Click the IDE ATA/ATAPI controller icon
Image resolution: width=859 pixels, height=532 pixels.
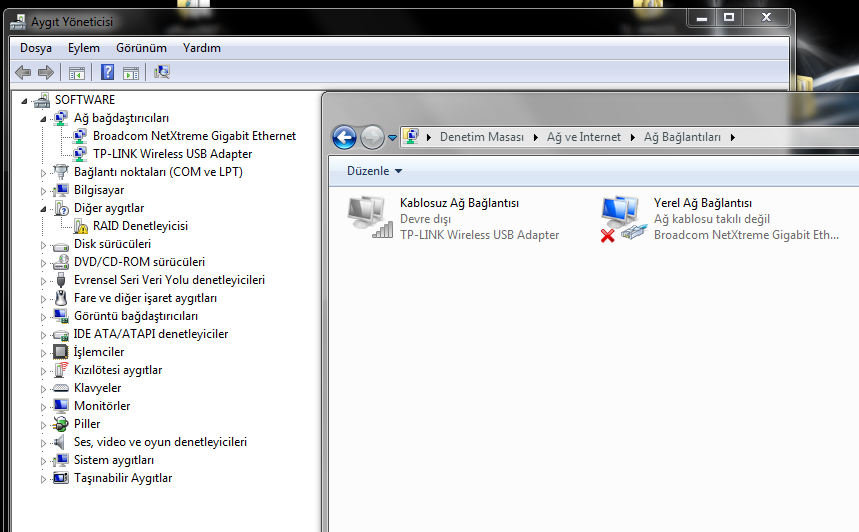(x=60, y=335)
